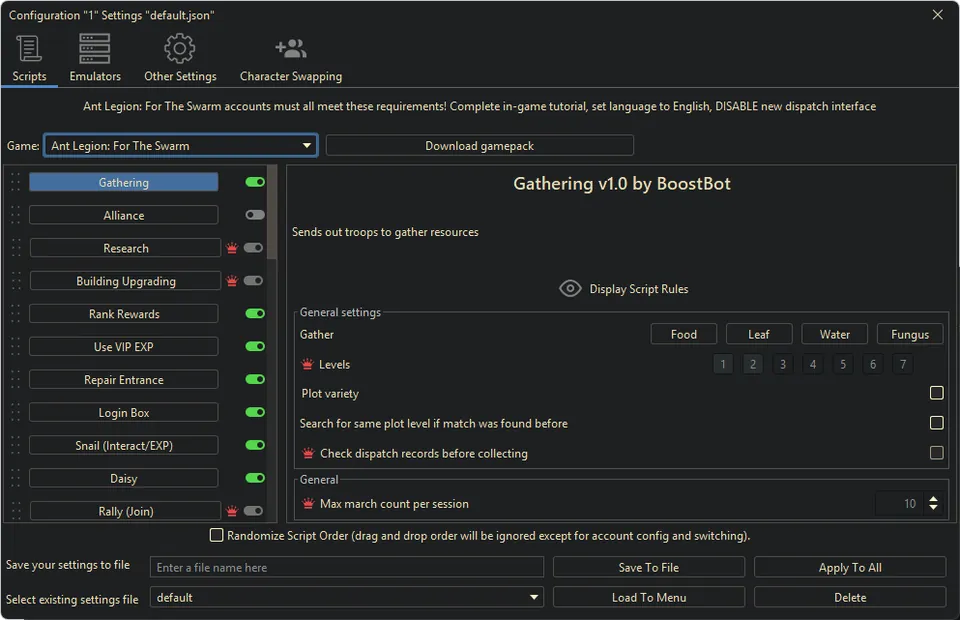Click Display Script Rules label
Screen dimensions: 960x620
click(639, 289)
